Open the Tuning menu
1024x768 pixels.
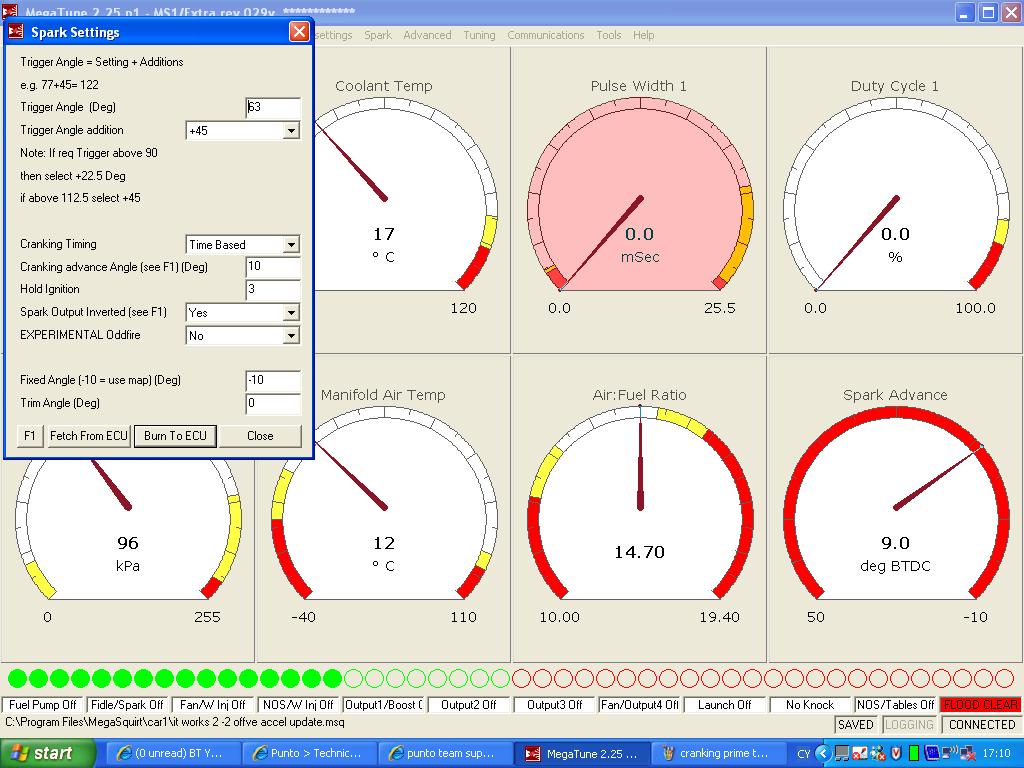tap(479, 35)
